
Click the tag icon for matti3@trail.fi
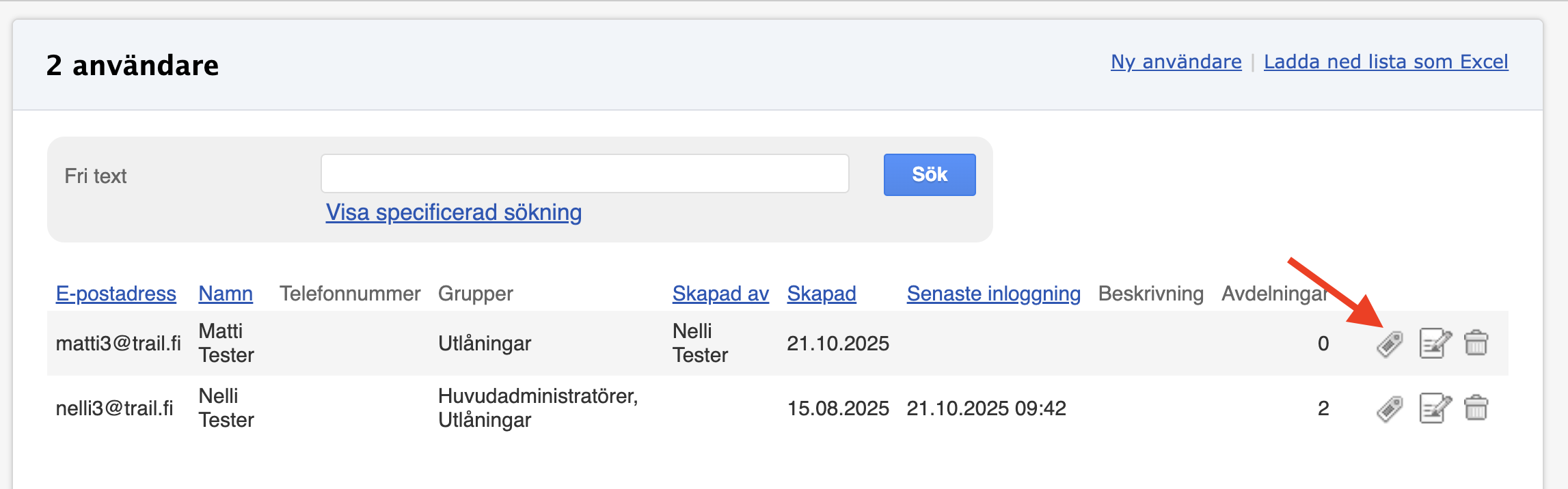coord(1390,344)
